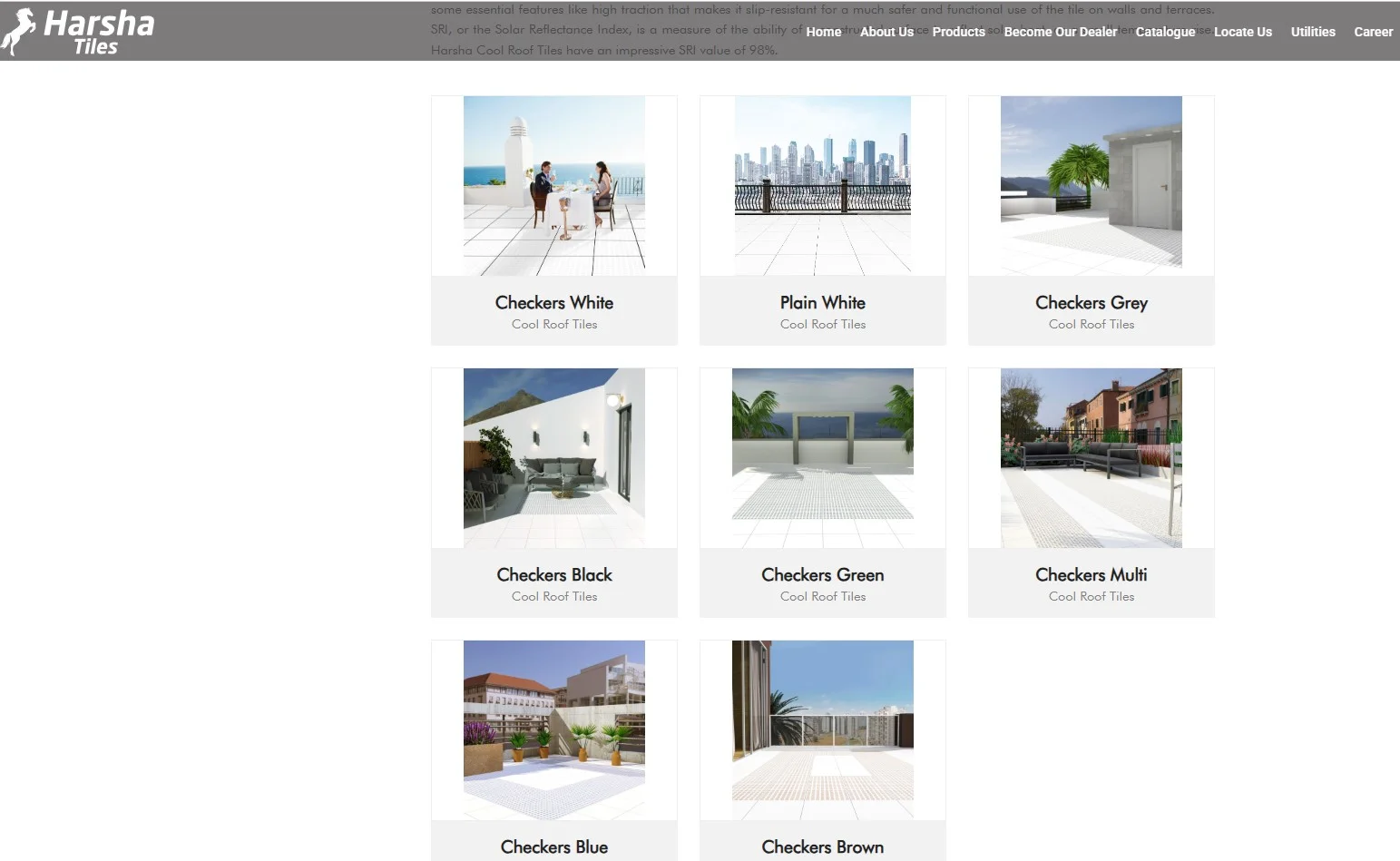
Task: Open Plain White tile thumbnail image
Action: (823, 186)
